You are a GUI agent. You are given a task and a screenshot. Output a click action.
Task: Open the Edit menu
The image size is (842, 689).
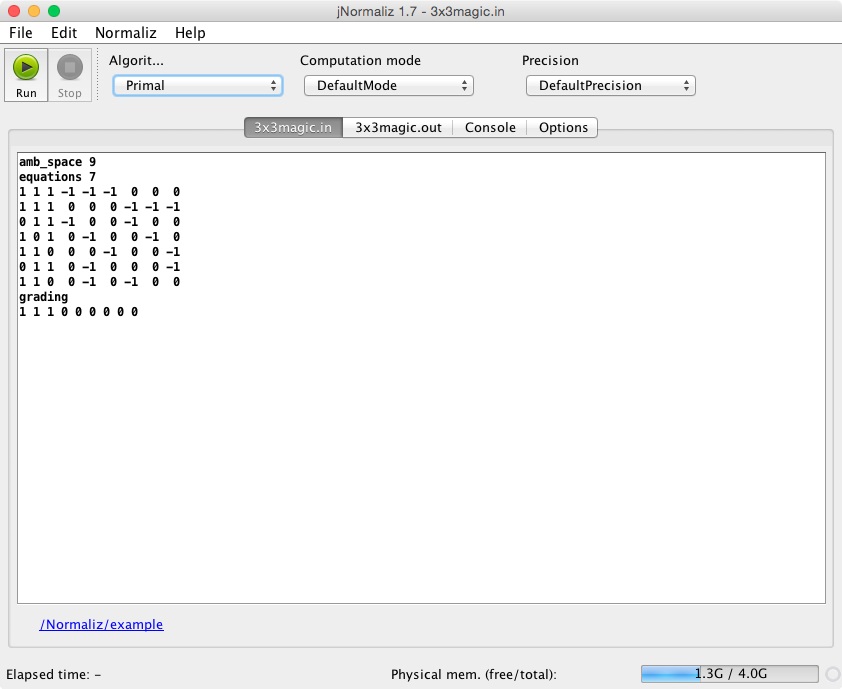point(64,33)
